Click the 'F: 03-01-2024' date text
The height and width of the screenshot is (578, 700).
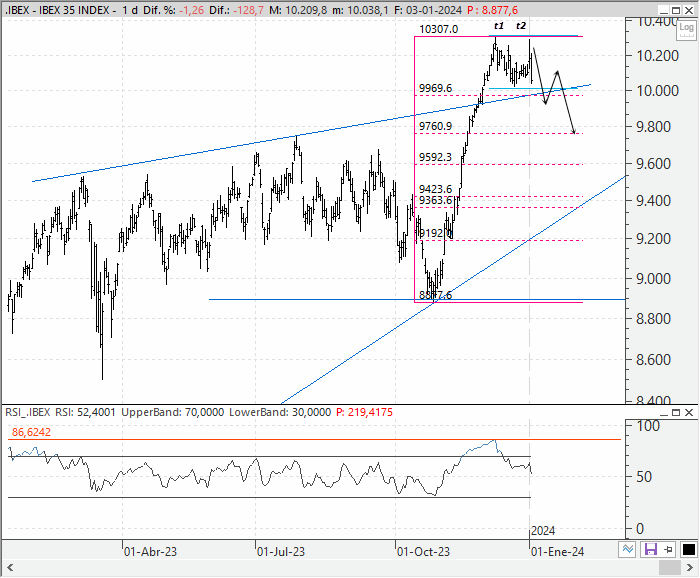[428, 10]
